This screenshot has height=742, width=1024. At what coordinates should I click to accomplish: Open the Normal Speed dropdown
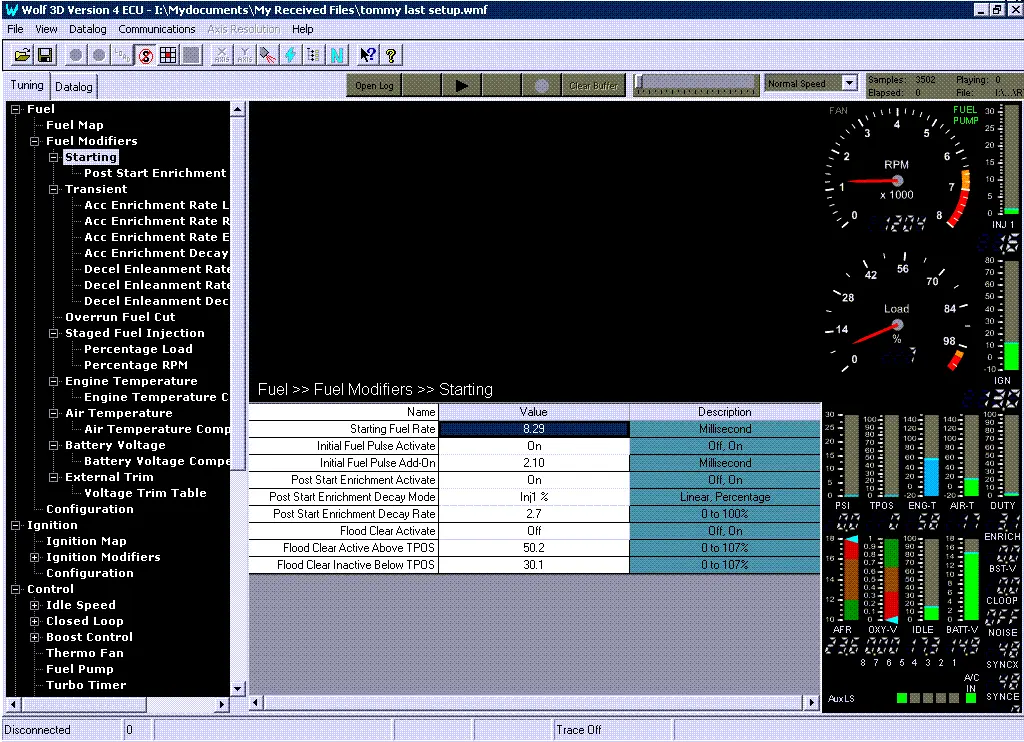coord(849,84)
